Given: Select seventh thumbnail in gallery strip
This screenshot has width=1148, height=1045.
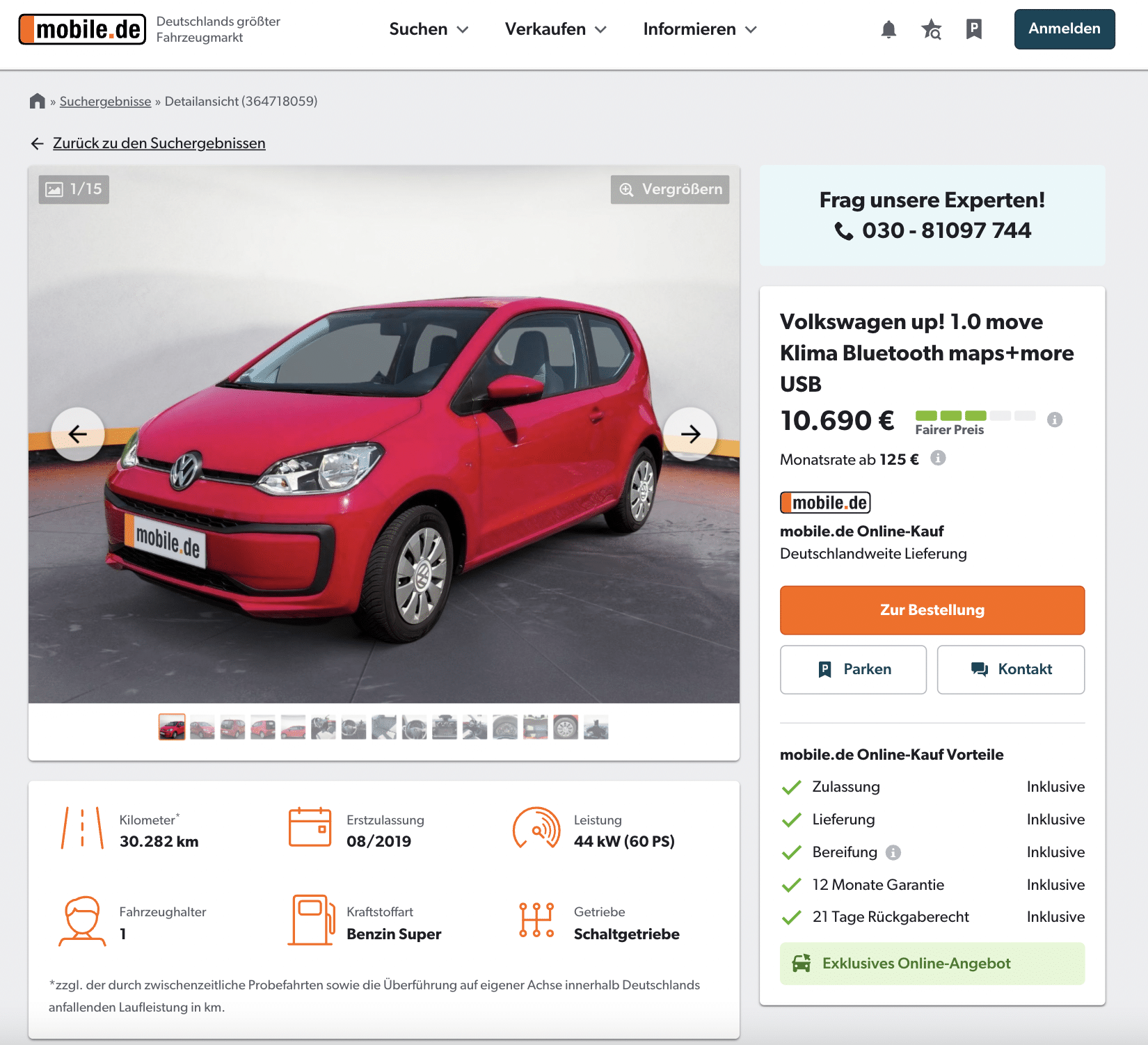Looking at the screenshot, I should pos(353,727).
